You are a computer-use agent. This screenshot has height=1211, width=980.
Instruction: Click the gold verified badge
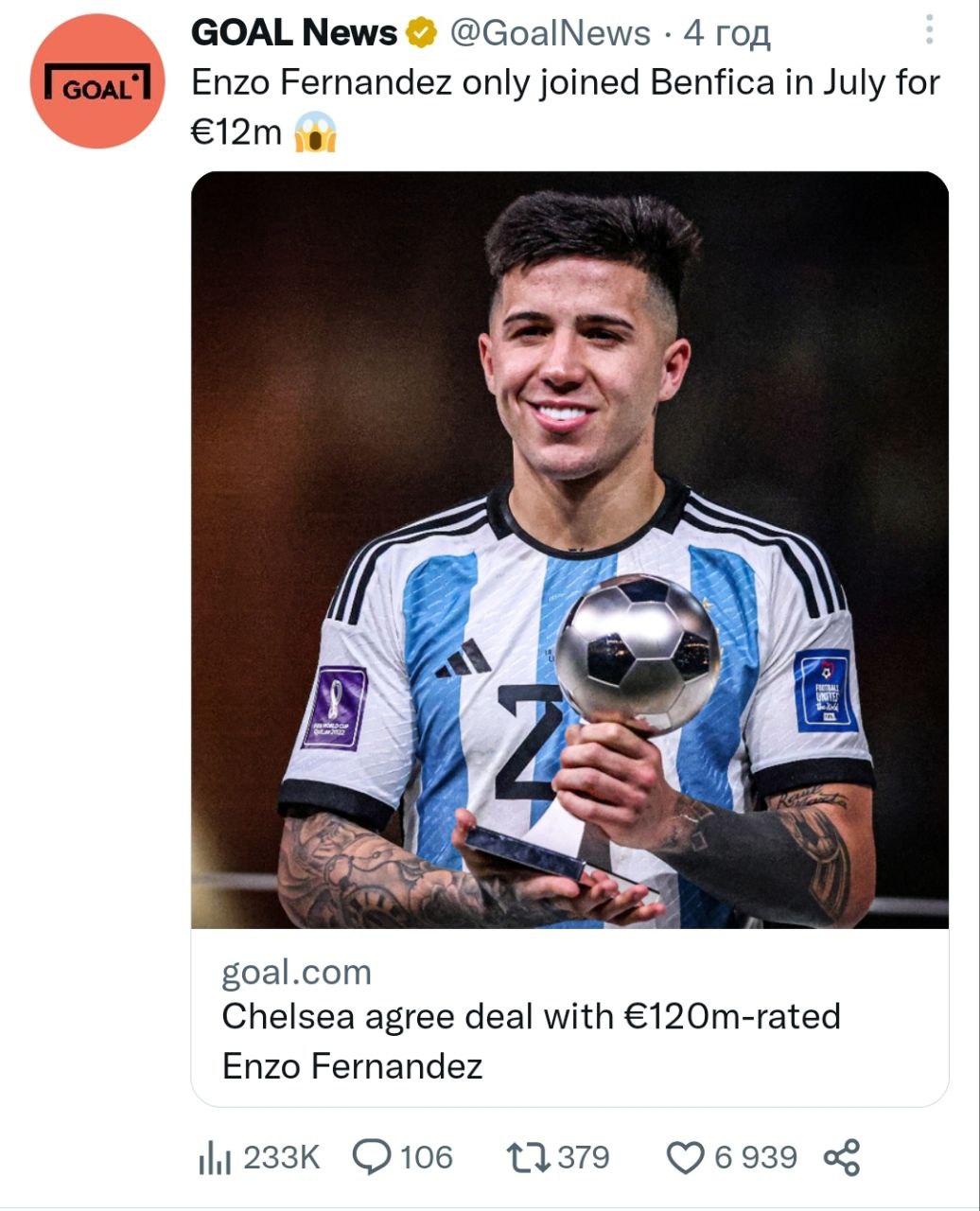(x=422, y=34)
